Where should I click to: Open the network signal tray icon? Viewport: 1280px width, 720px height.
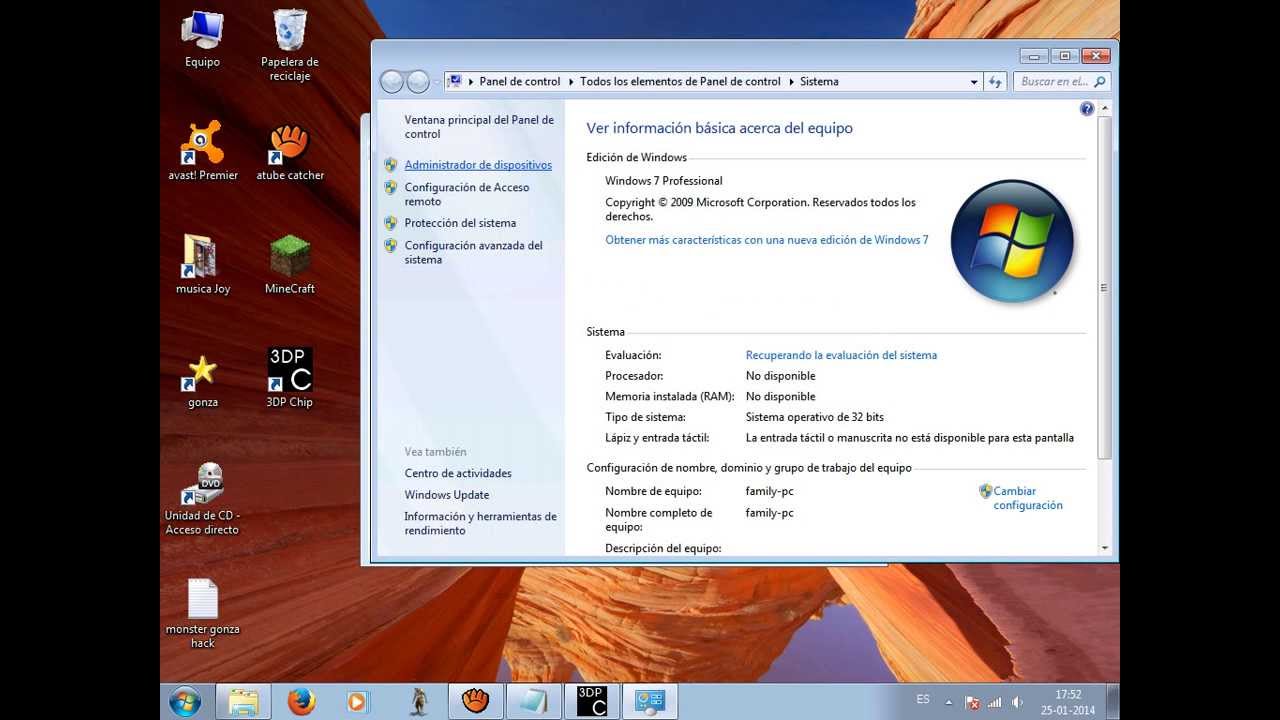coord(995,703)
